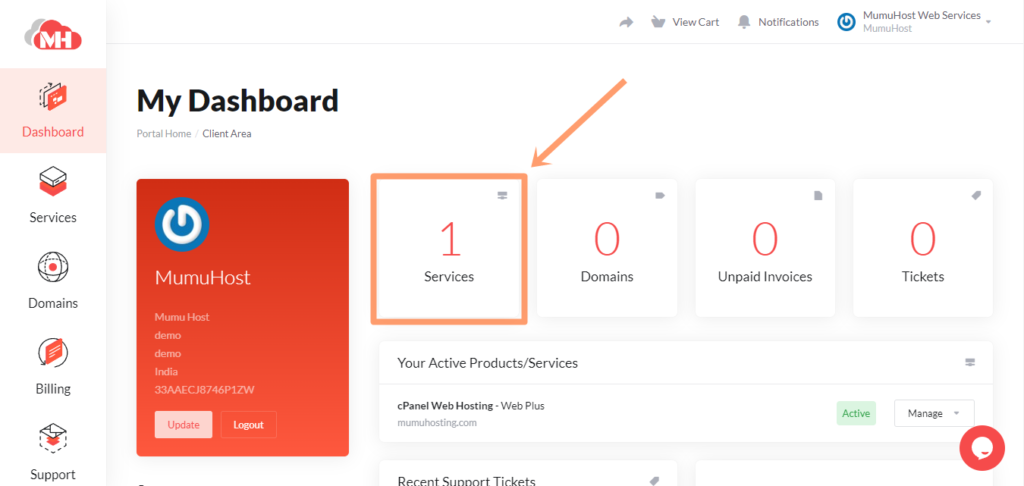The width and height of the screenshot is (1024, 486).
Task: Open the live chat bubble
Action: tap(981, 448)
